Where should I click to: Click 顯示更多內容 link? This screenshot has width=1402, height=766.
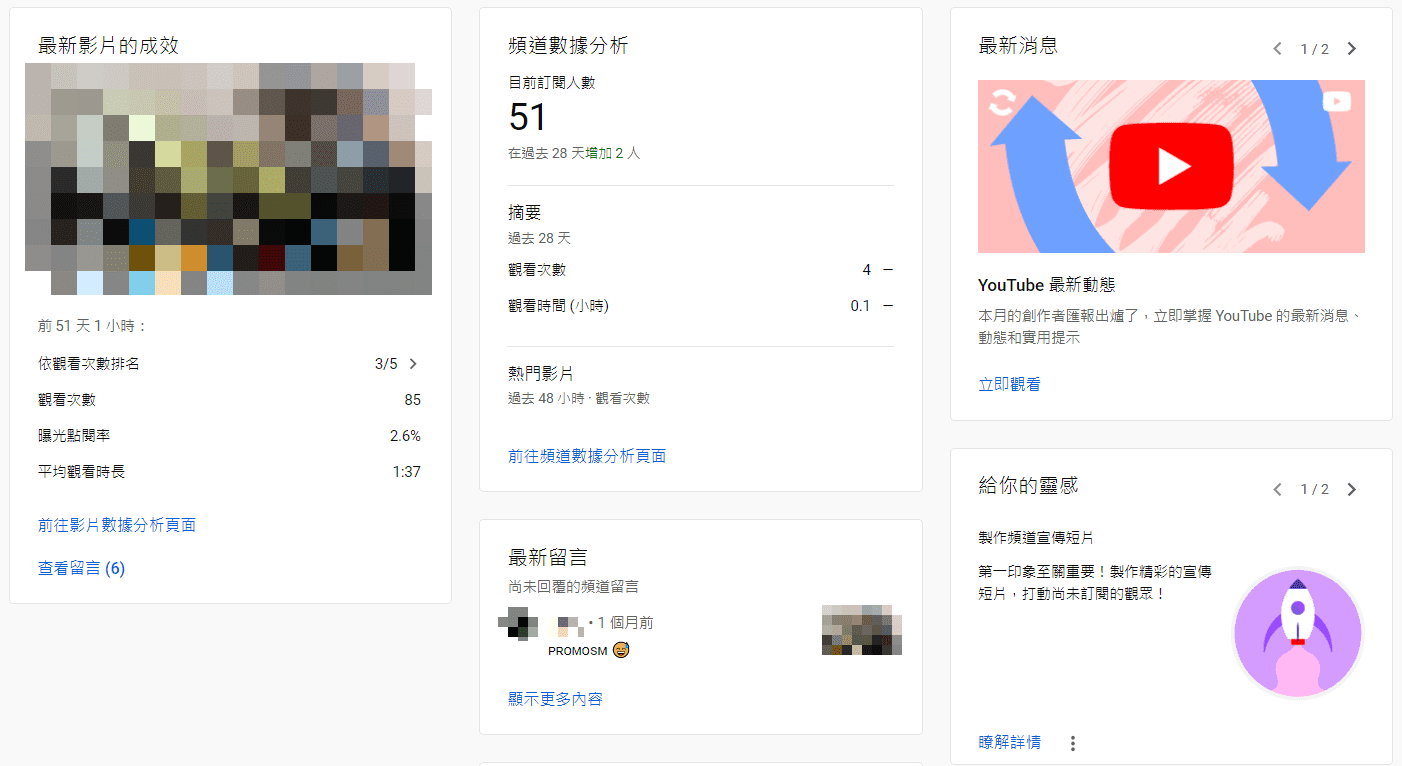tap(555, 698)
